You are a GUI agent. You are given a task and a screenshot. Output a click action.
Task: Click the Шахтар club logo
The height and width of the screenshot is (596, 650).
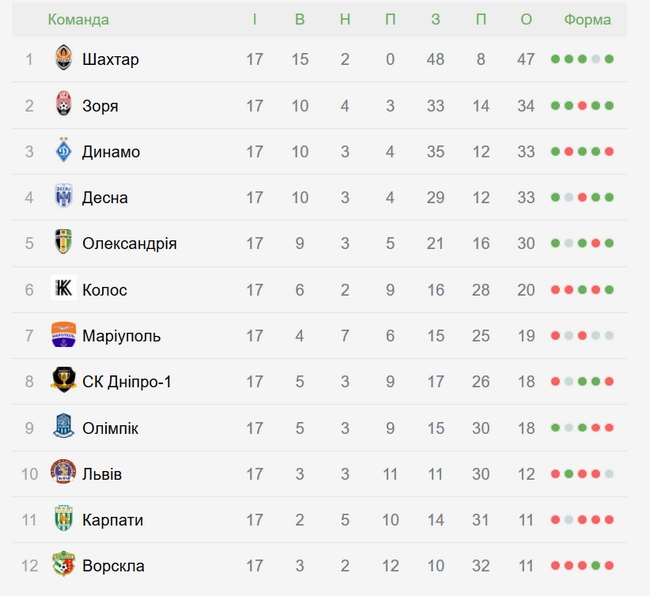click(64, 59)
